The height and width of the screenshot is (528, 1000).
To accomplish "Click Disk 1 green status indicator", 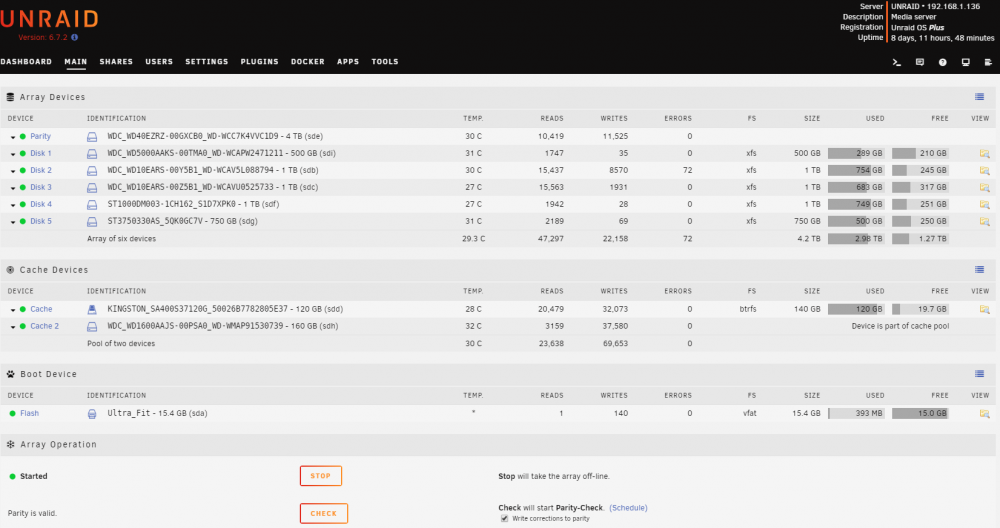I will click(x=23, y=154).
